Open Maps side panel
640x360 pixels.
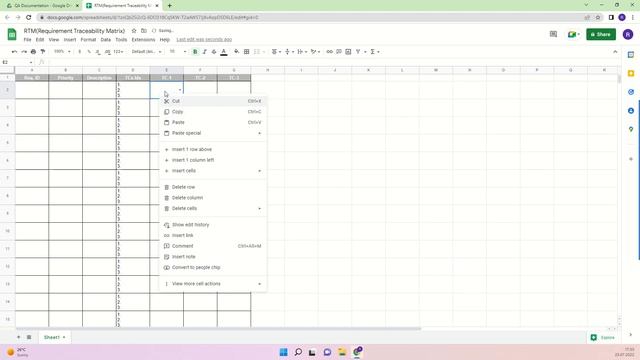click(x=631, y=129)
